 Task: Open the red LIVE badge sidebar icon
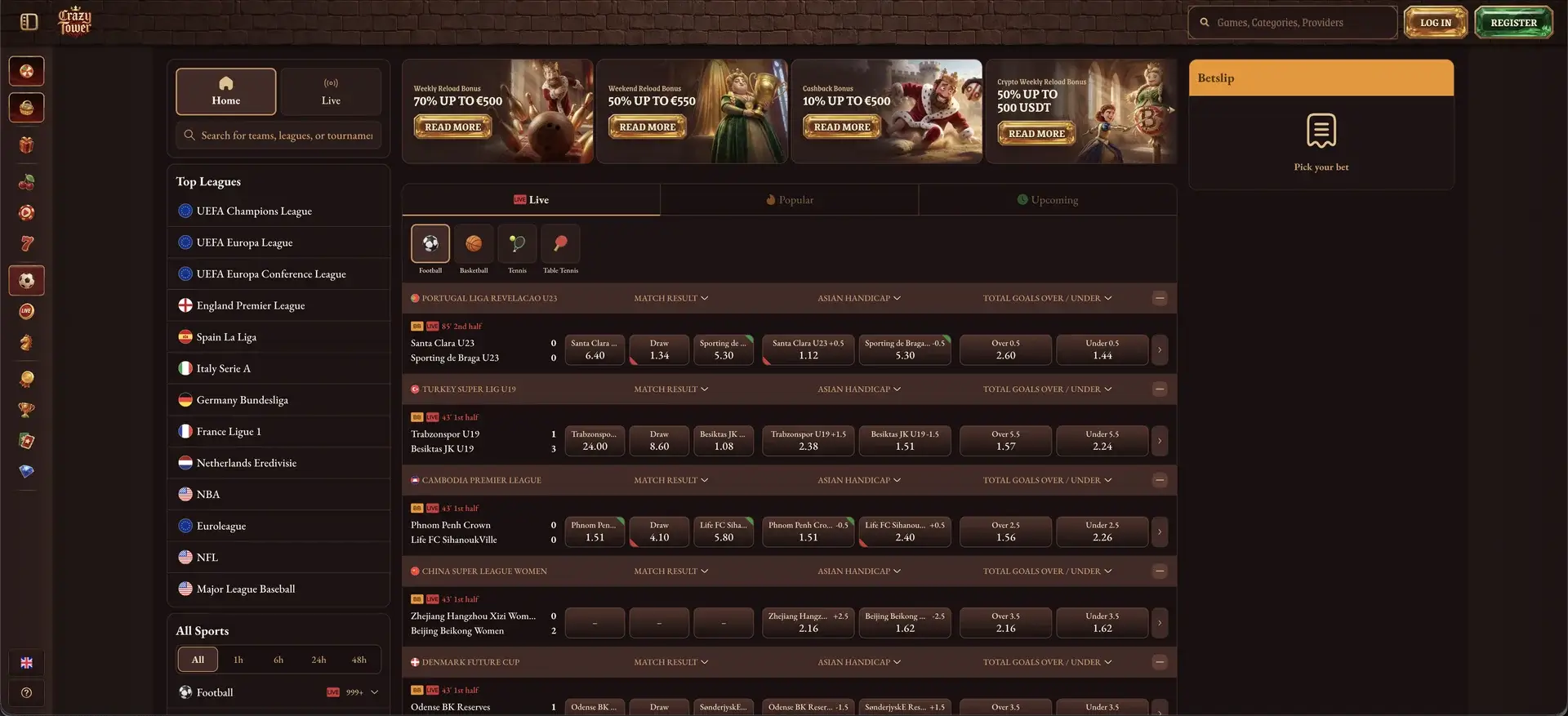[26, 311]
